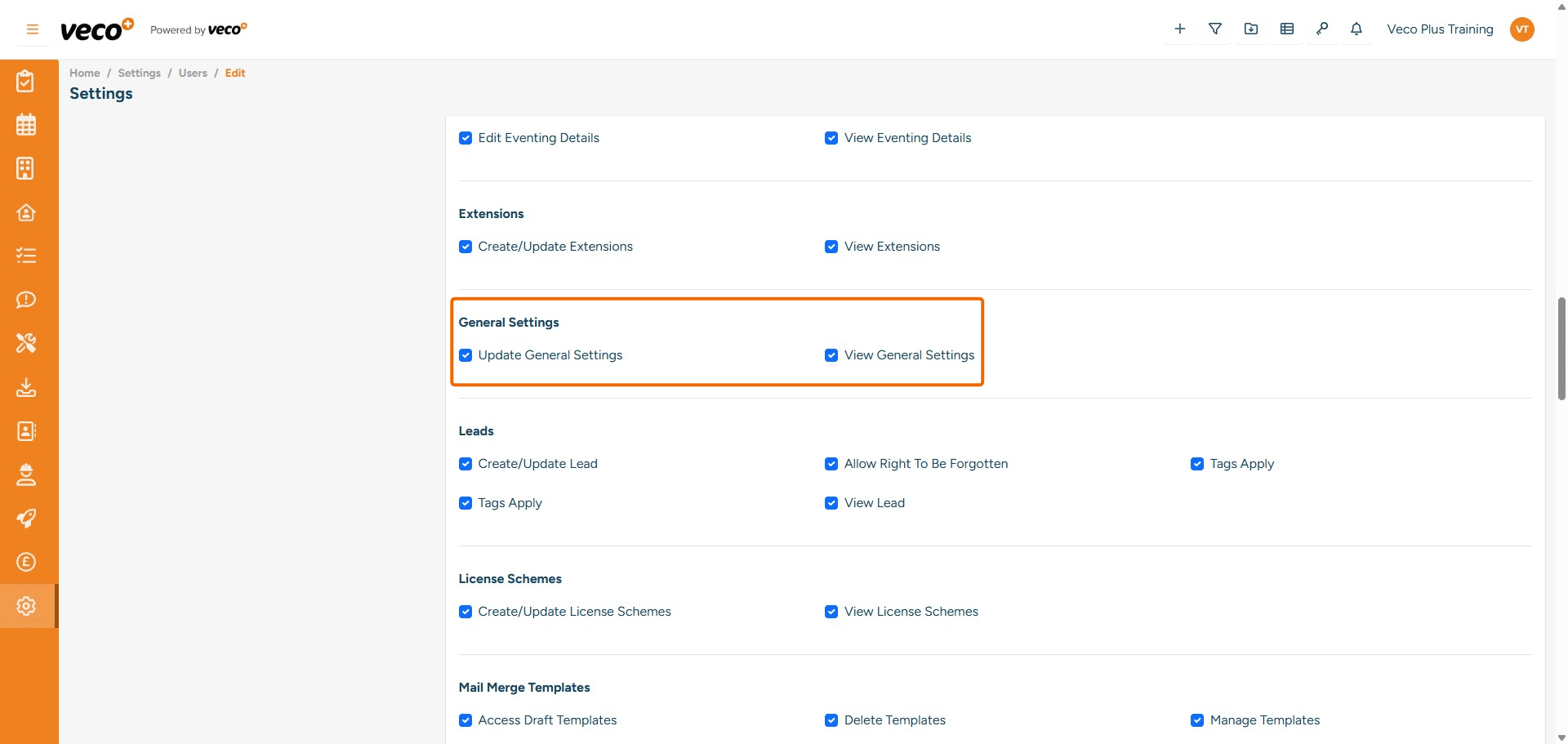The width and height of the screenshot is (1568, 744).
Task: Click the key permissions icon in toolbar
Action: pos(1322,29)
